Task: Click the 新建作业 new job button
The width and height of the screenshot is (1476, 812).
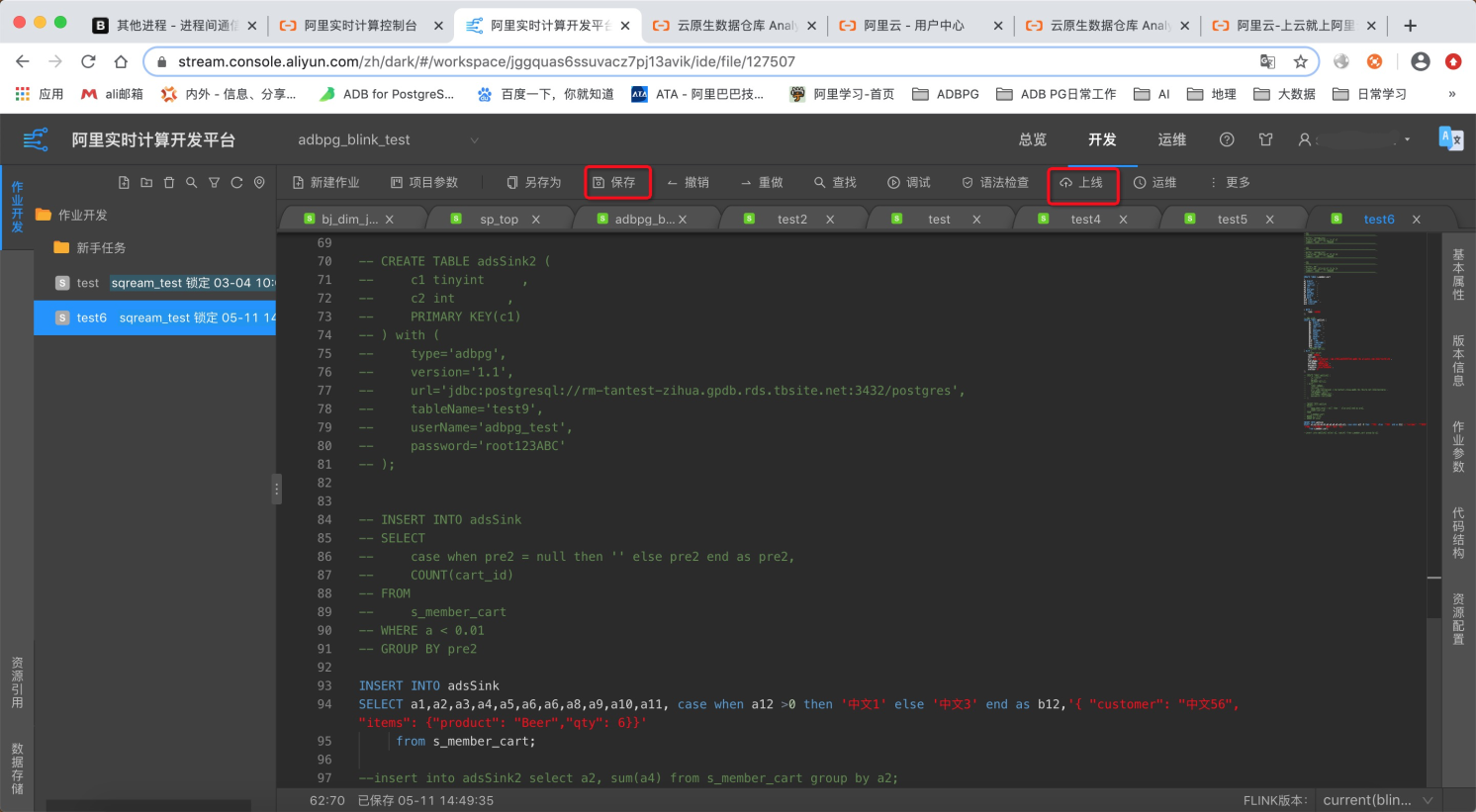Action: tap(326, 183)
